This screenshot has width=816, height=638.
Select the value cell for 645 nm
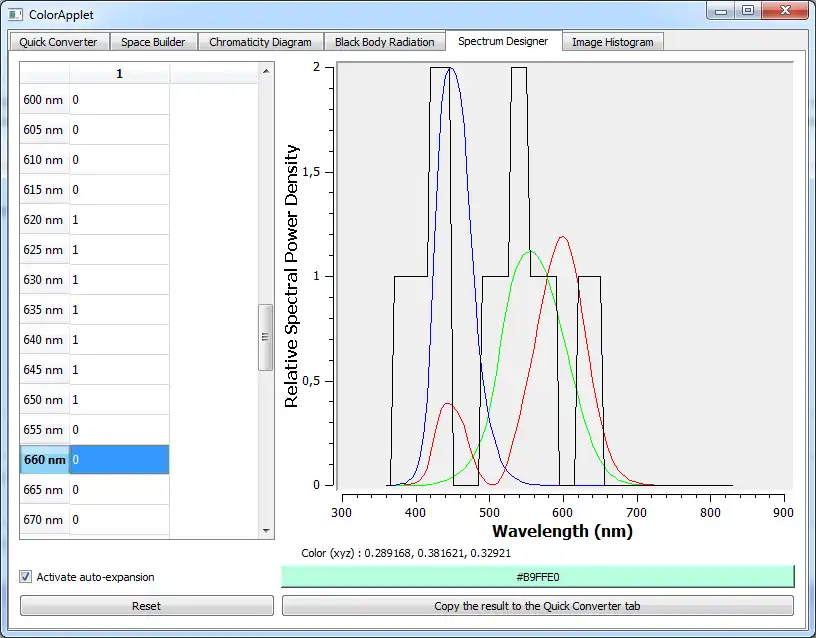120,370
